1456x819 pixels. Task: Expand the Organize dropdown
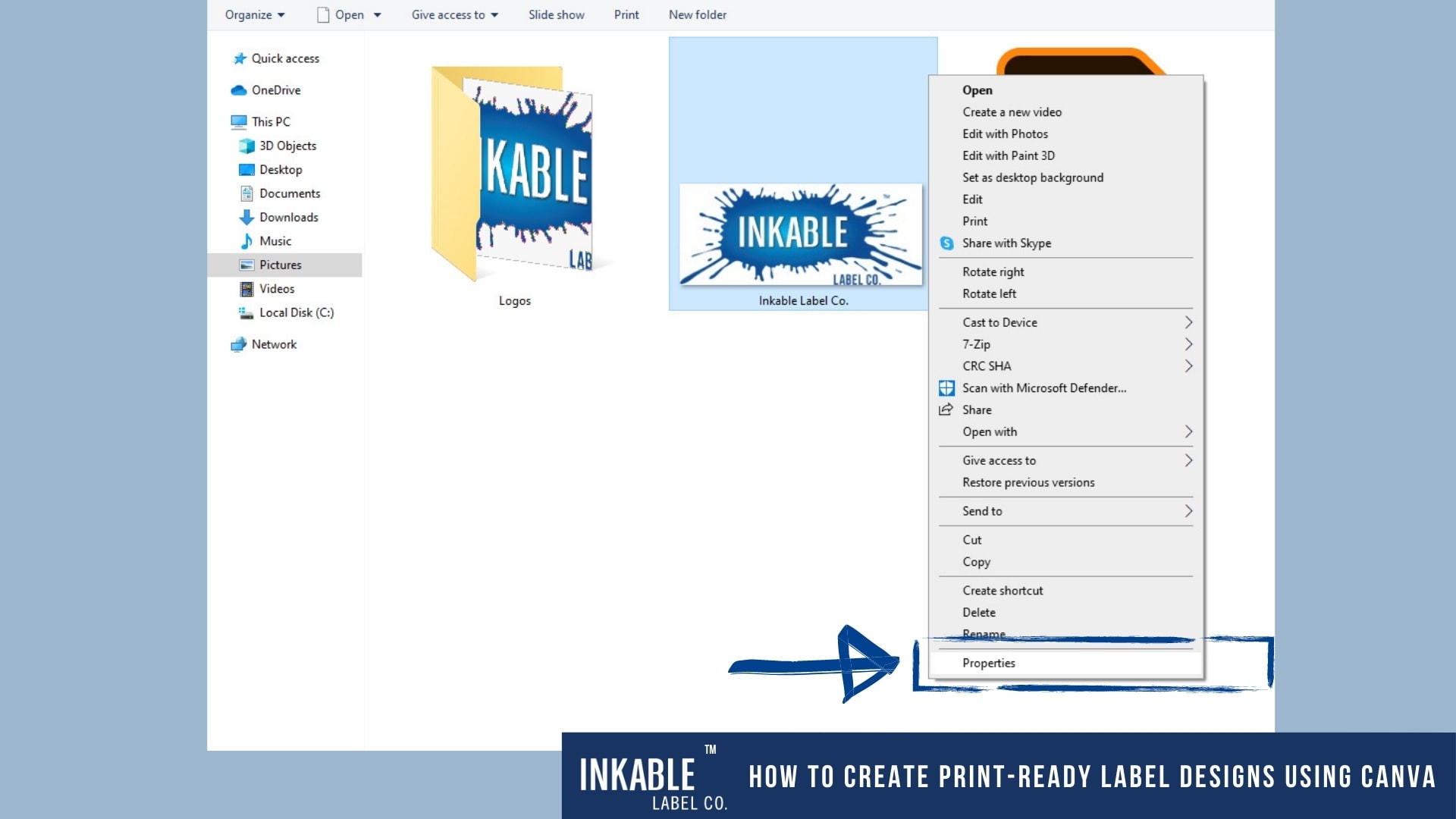click(x=254, y=14)
